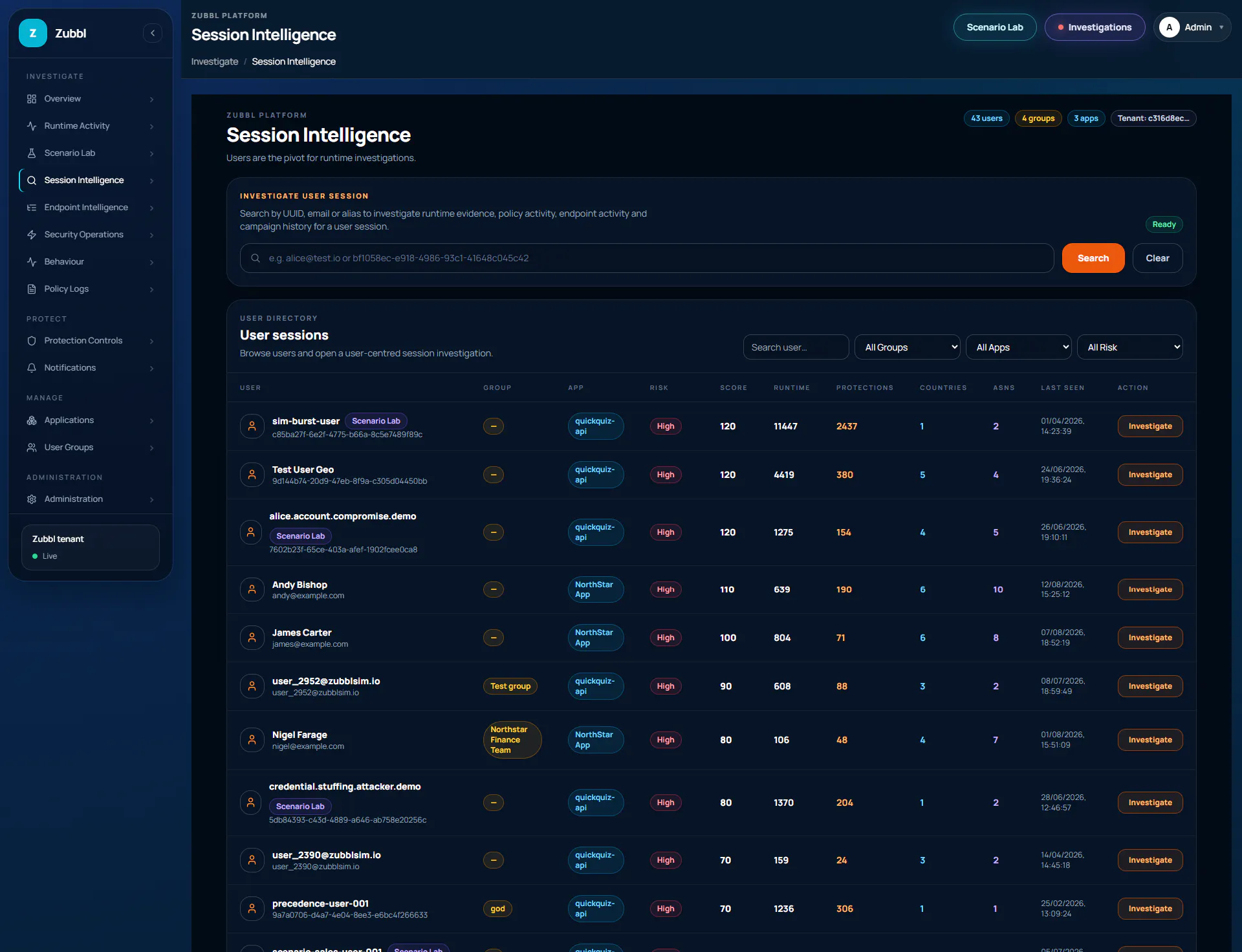Click the Runtime Activity pulse icon

point(32,126)
